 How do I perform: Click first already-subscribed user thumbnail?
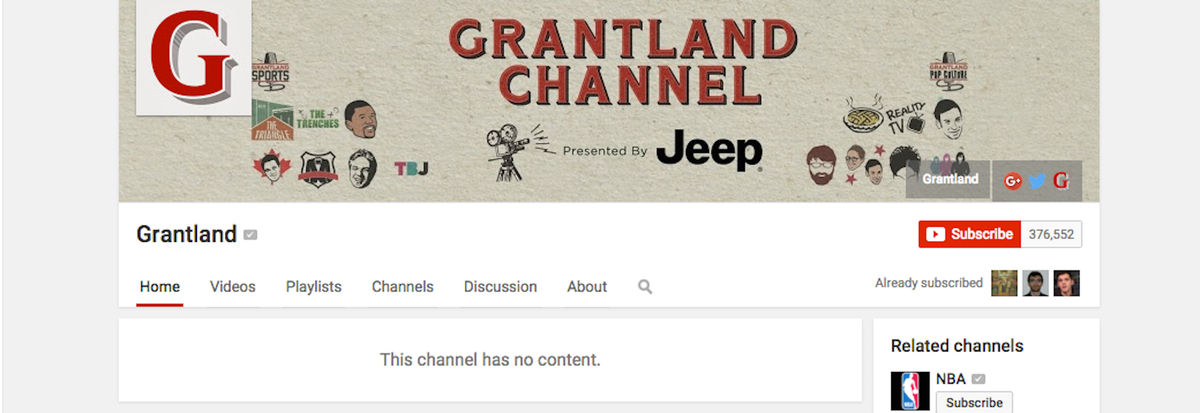coord(1004,283)
